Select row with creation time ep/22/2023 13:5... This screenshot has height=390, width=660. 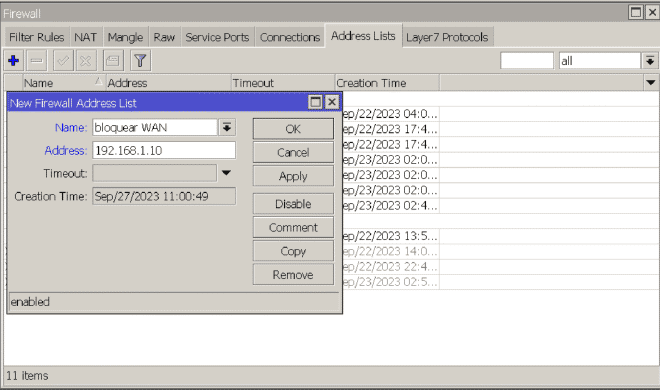point(501,236)
